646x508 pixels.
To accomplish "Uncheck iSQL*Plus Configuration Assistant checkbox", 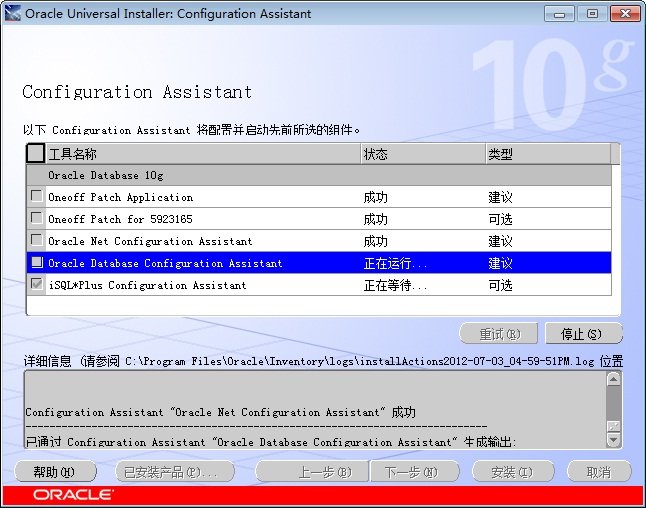I will point(37,284).
